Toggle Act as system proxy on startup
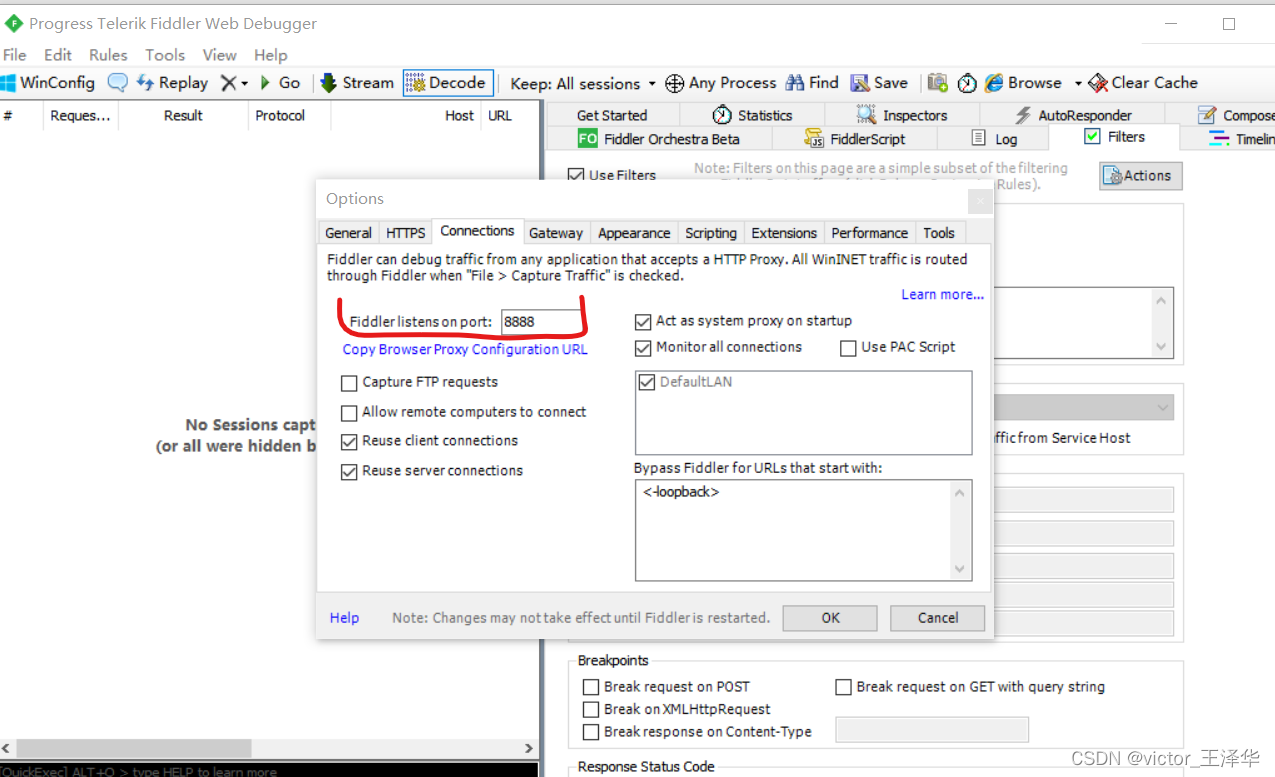 tap(643, 322)
